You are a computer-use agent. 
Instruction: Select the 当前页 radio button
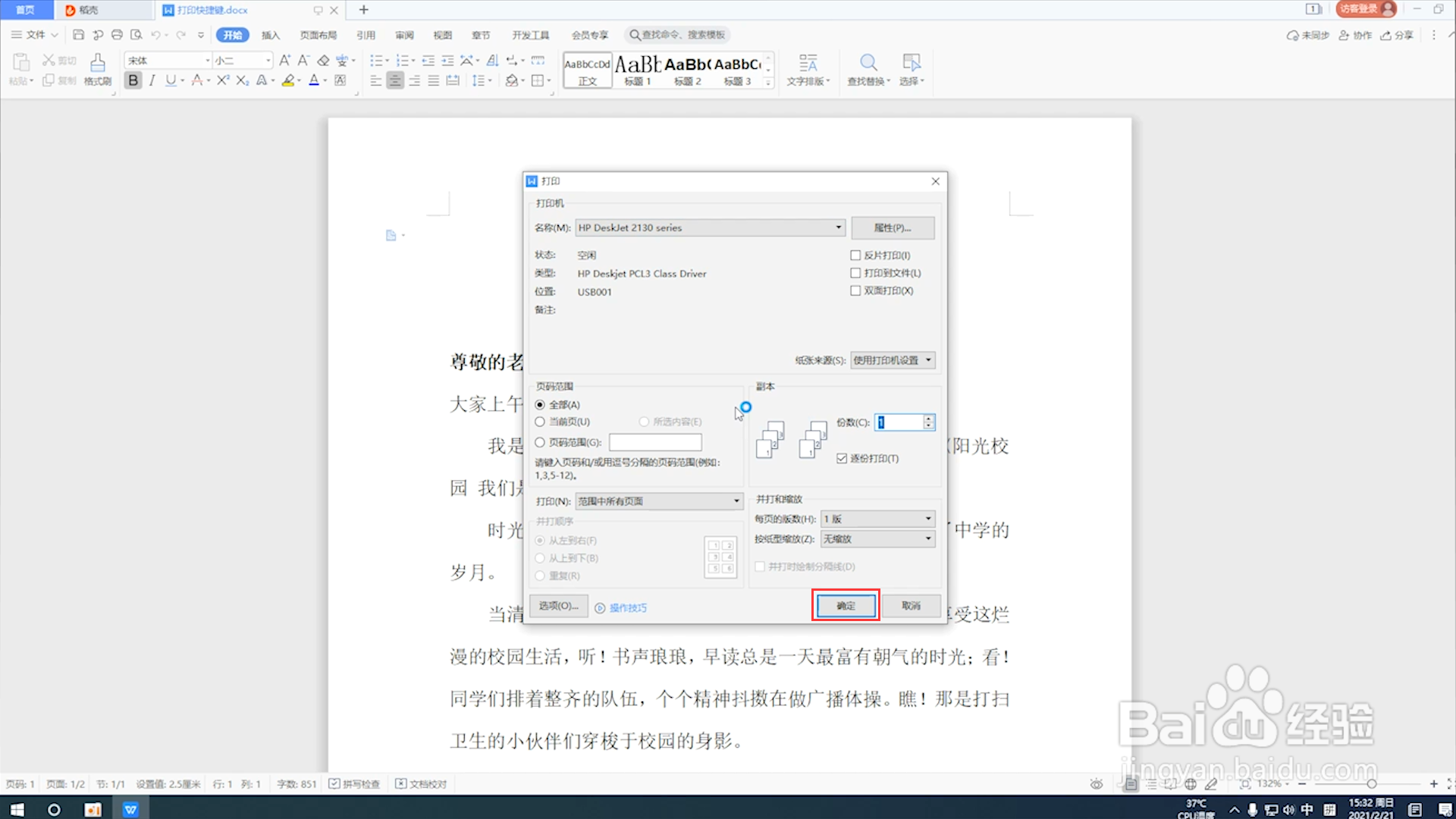(540, 422)
